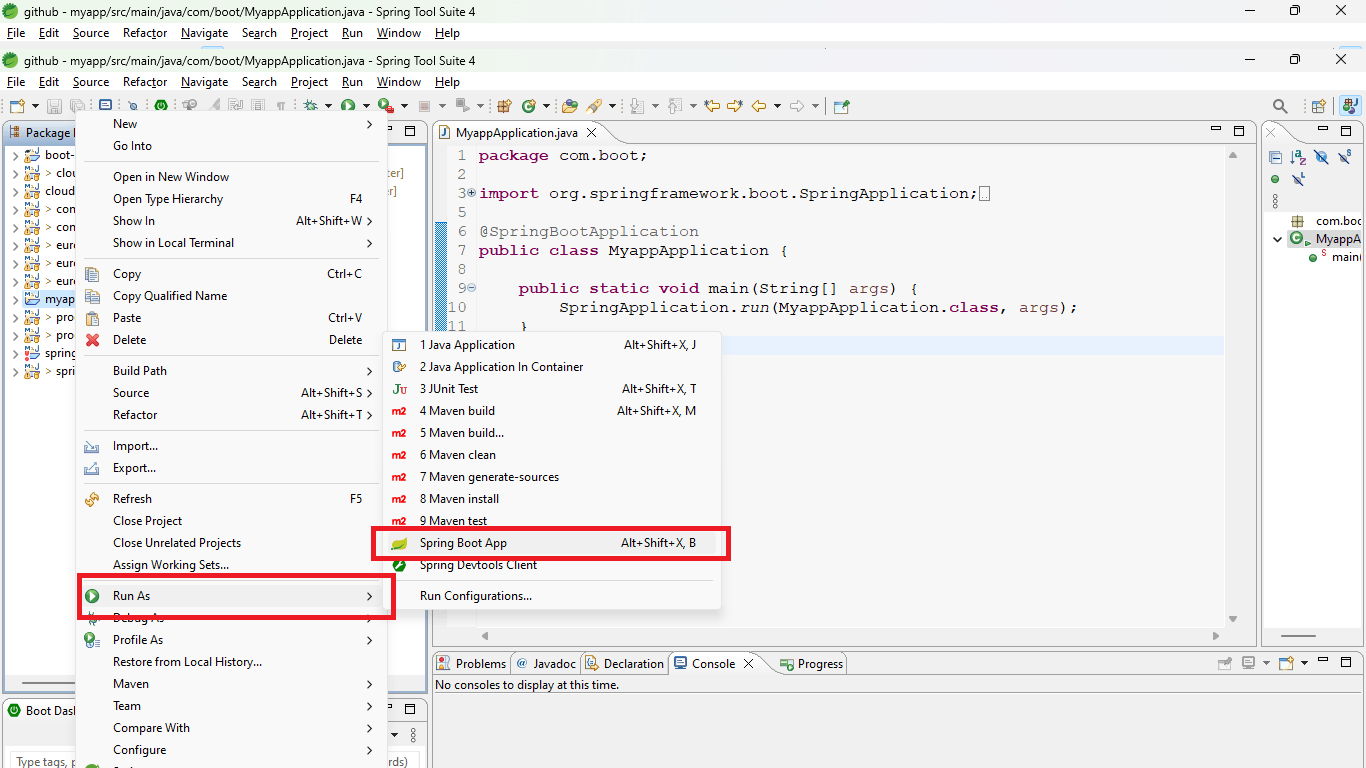
Task: Select the Spring Boot toolbar icon
Action: click(x=161, y=105)
